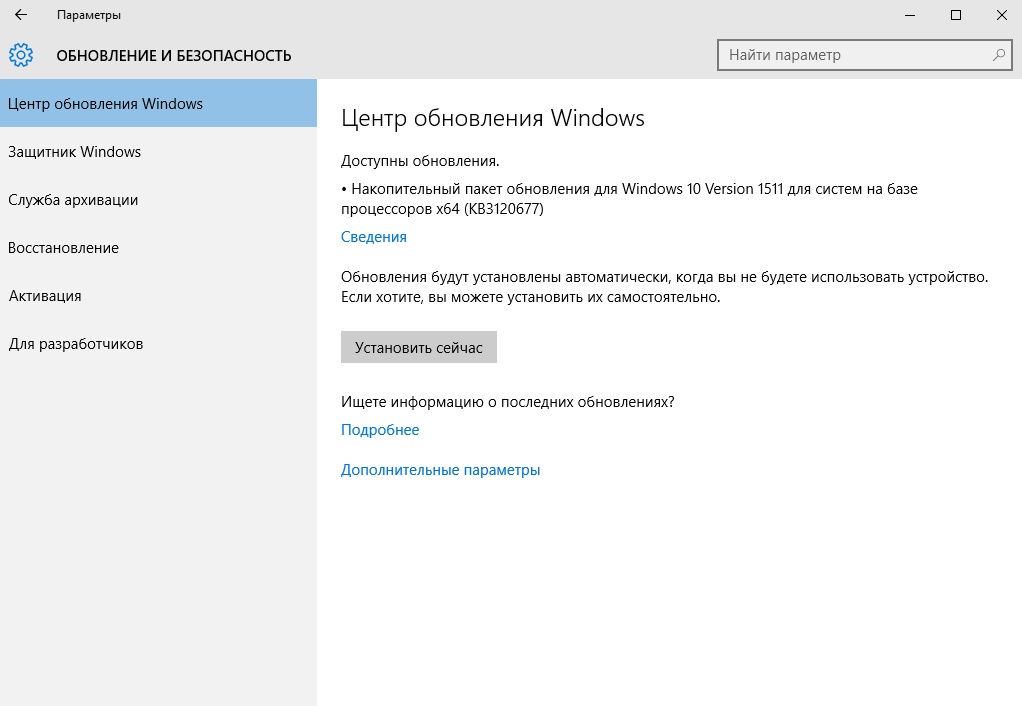The width and height of the screenshot is (1022, 706).
Task: Open 'Для разработчиков' section
Action: tap(158, 344)
